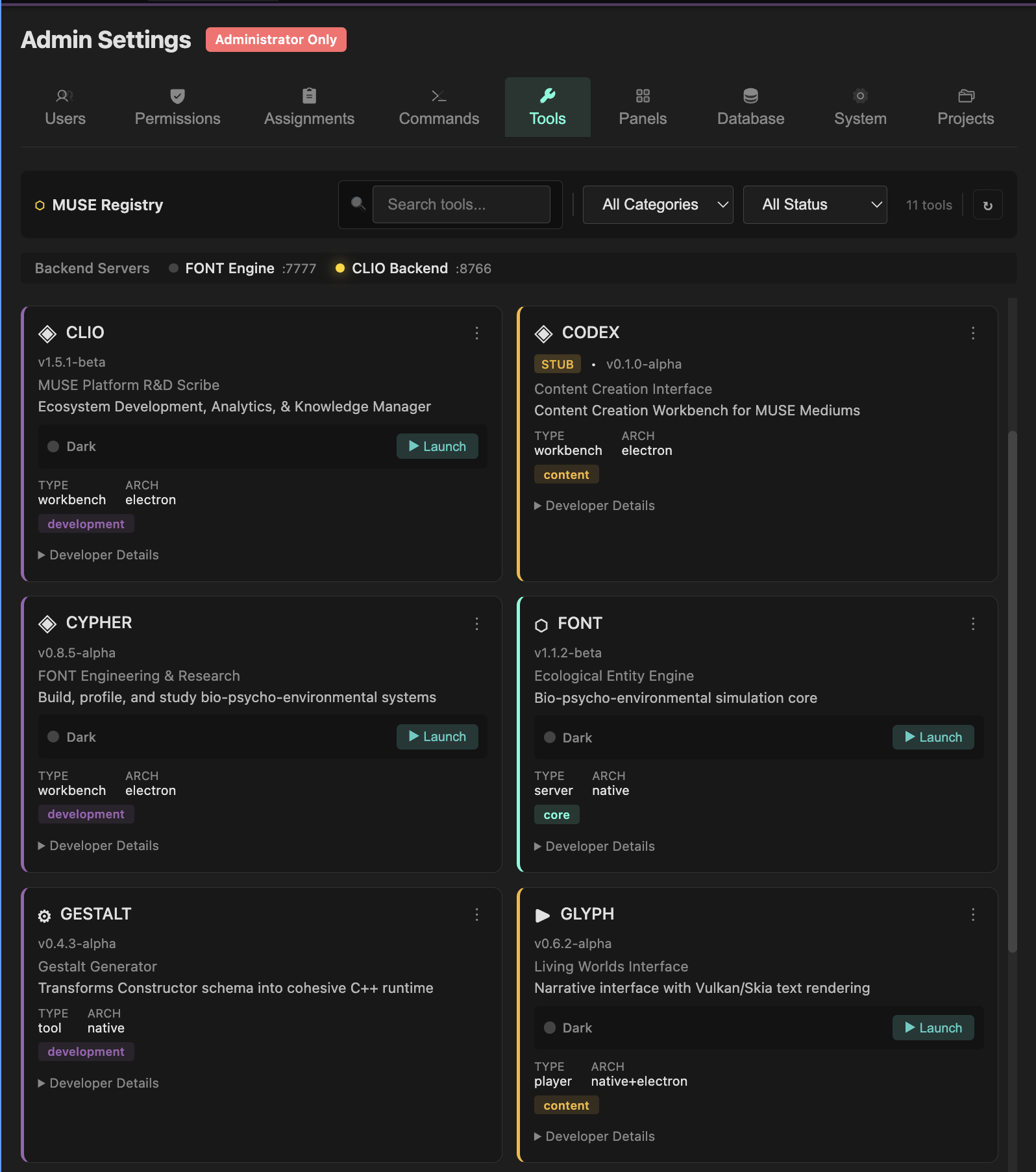Viewport: 1036px width, 1172px height.
Task: Click the CODEX STUB badge
Action: pos(558,364)
